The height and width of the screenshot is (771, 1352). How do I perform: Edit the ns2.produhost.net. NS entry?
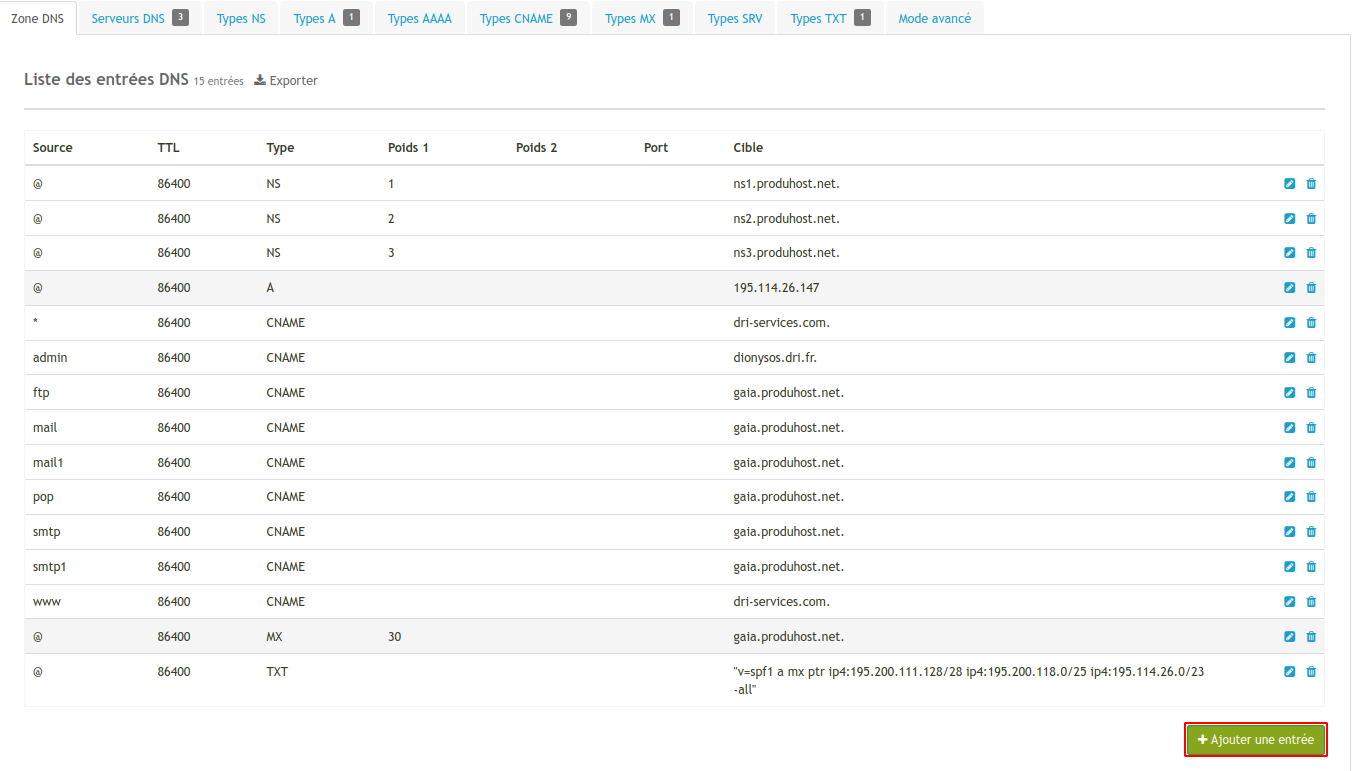tap(1289, 219)
